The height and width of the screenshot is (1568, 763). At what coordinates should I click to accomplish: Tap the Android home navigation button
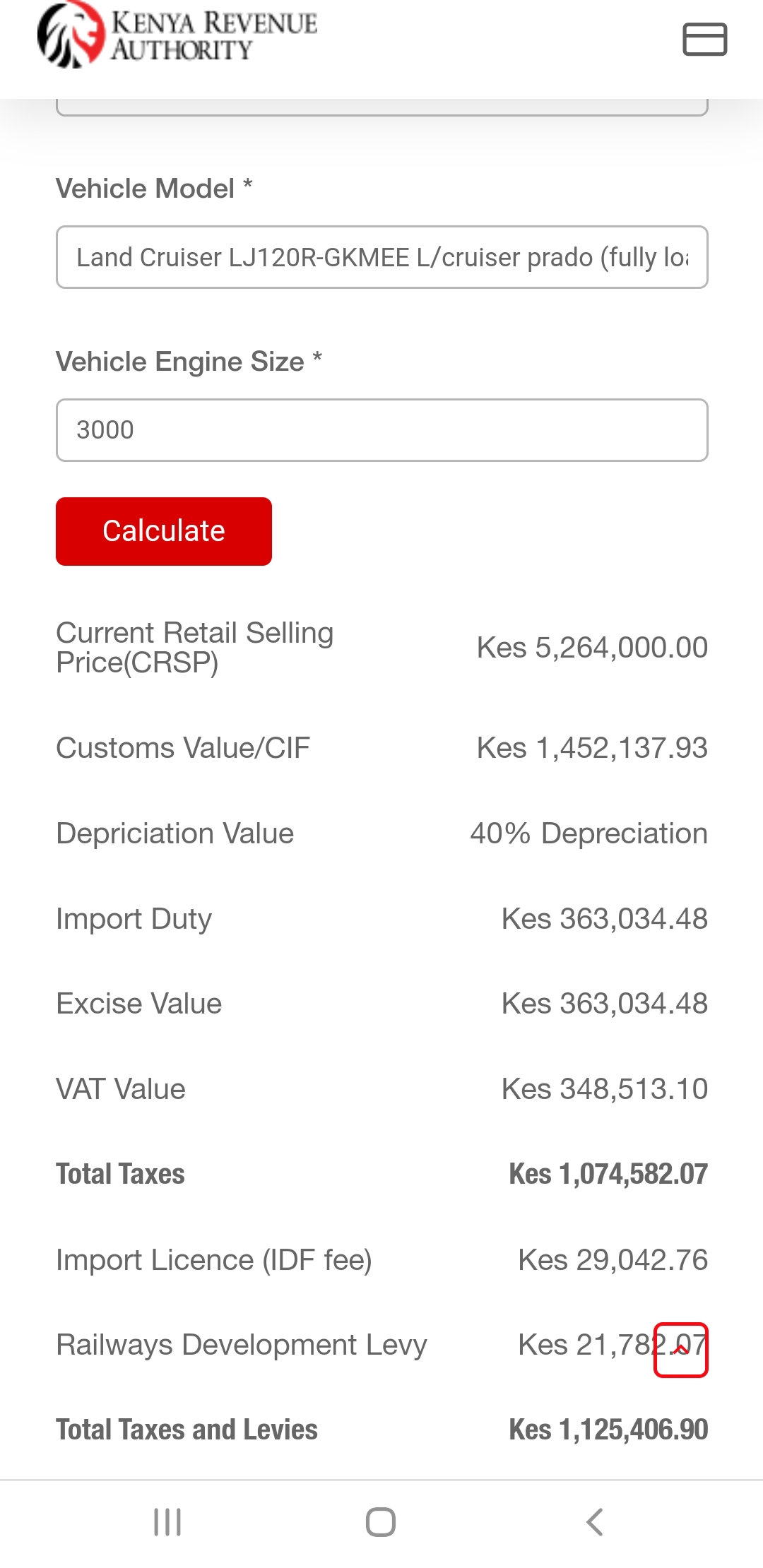click(x=381, y=1522)
